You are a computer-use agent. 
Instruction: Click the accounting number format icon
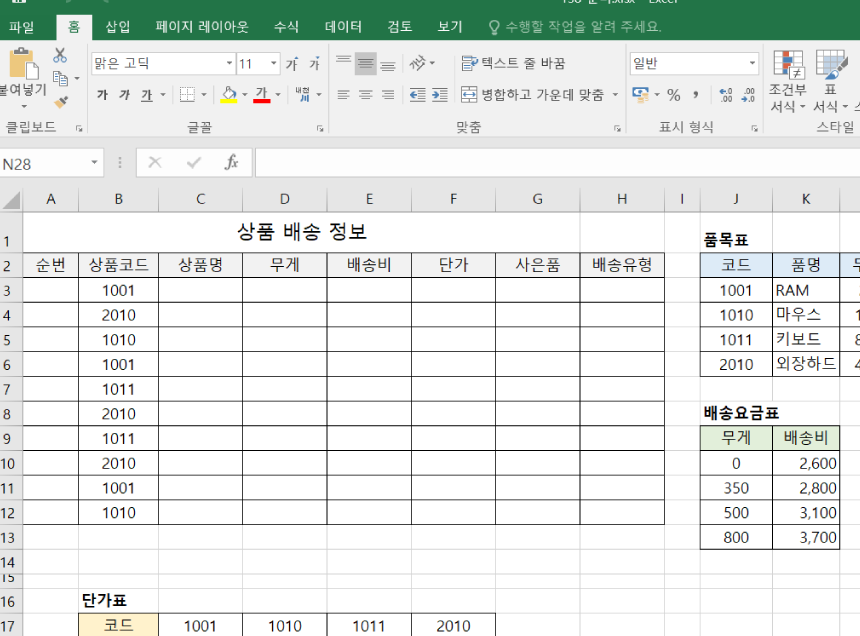pyautogui.click(x=640, y=95)
